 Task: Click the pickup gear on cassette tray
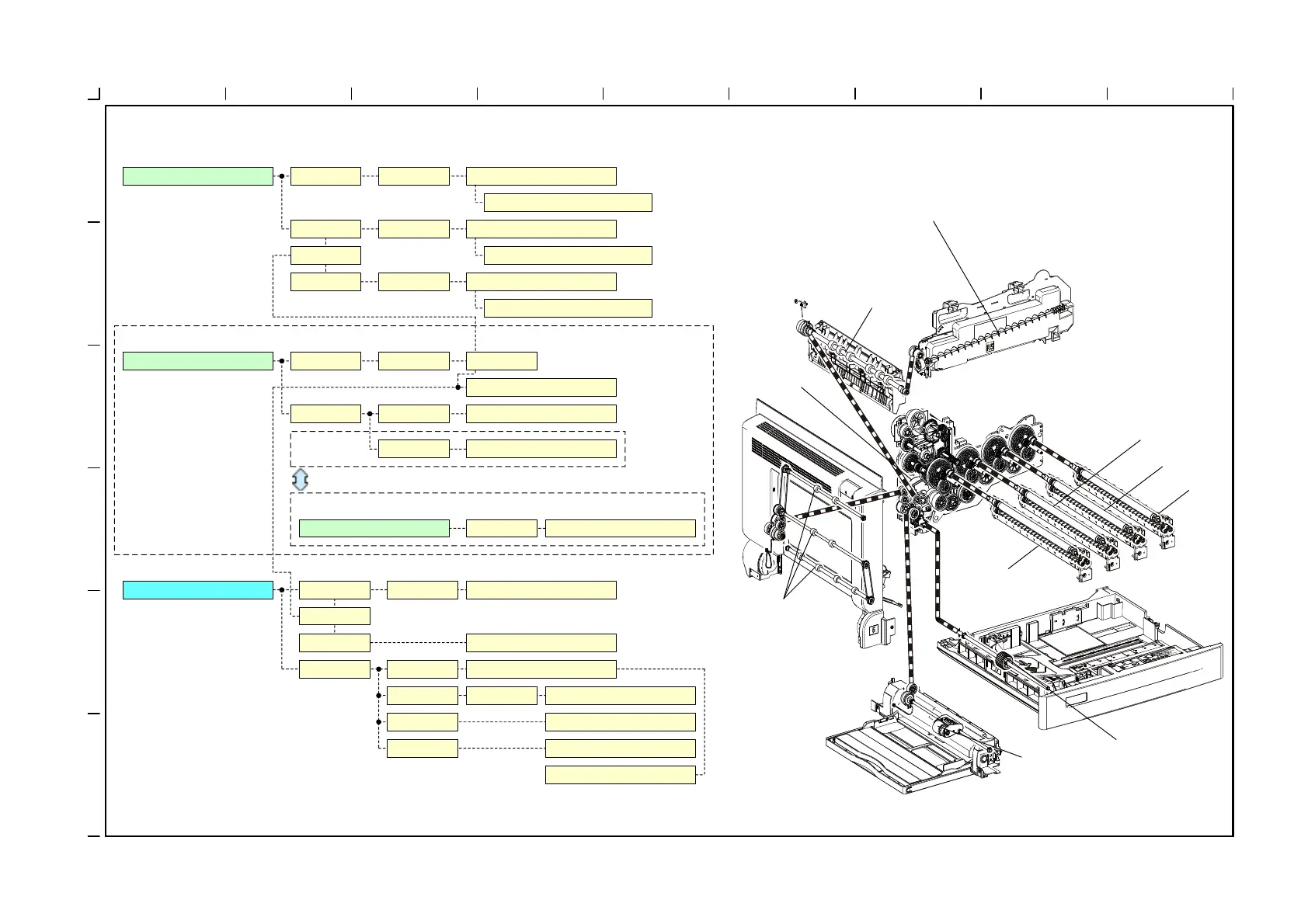point(1003,662)
